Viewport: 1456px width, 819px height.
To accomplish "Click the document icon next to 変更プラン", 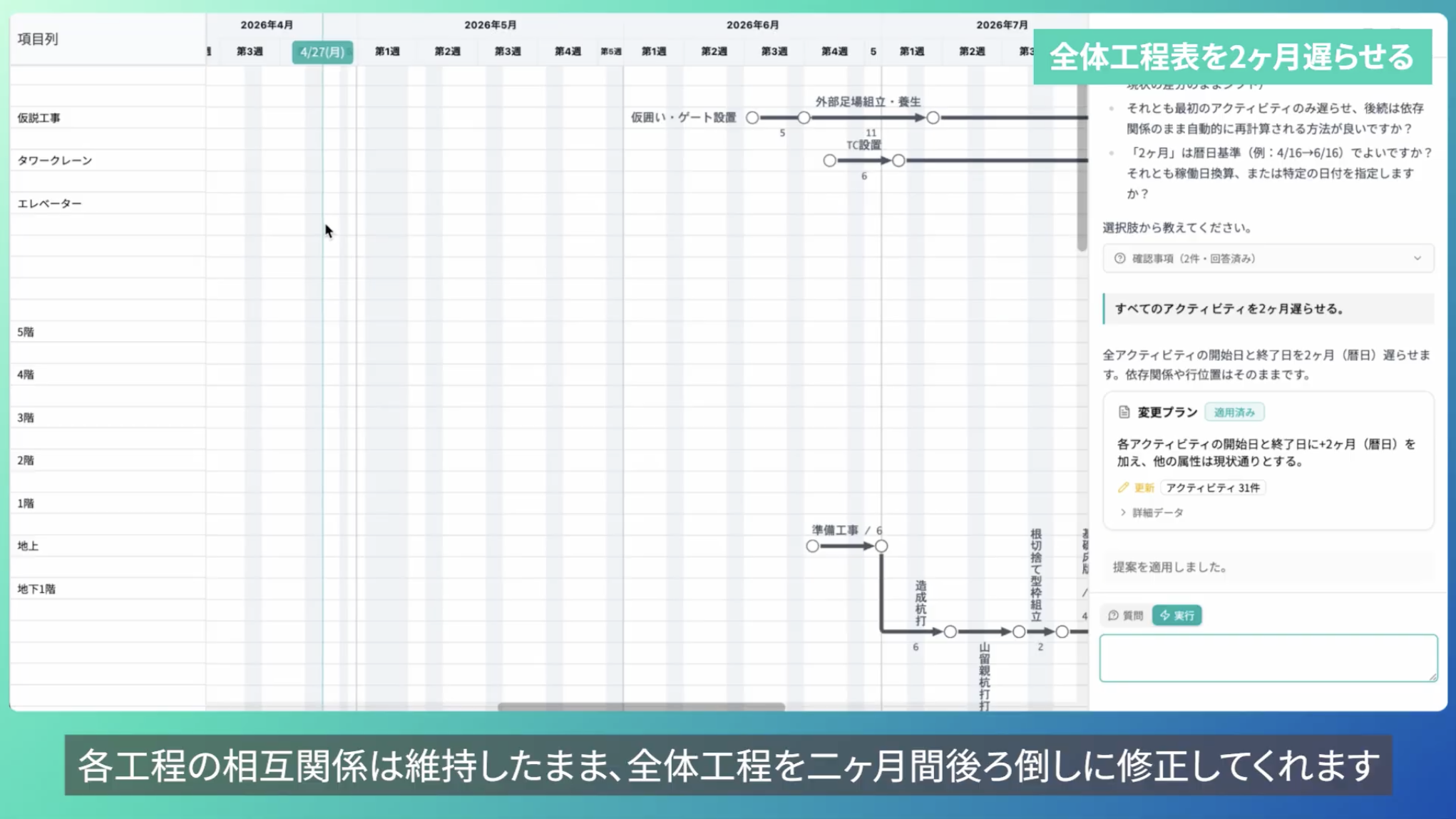I will coord(1124,412).
